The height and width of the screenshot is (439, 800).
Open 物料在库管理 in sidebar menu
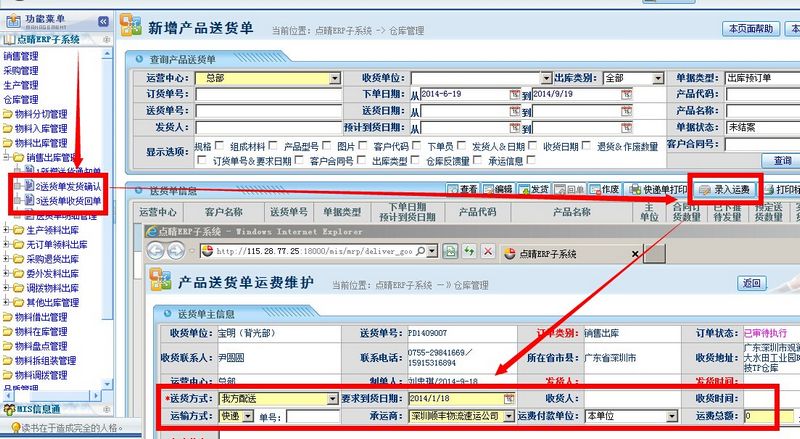click(x=40, y=332)
